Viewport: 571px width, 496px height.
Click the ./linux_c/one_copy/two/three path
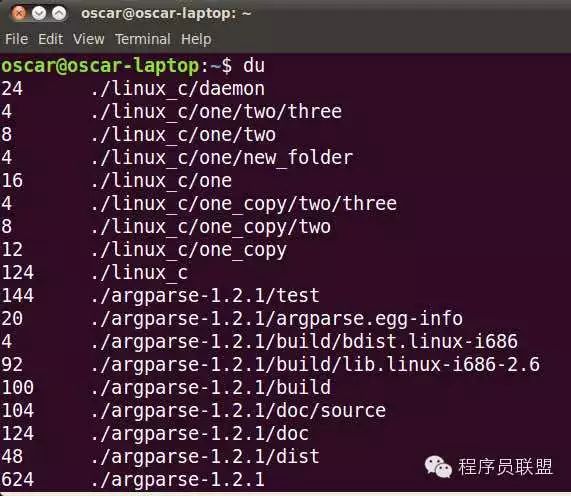[244, 204]
